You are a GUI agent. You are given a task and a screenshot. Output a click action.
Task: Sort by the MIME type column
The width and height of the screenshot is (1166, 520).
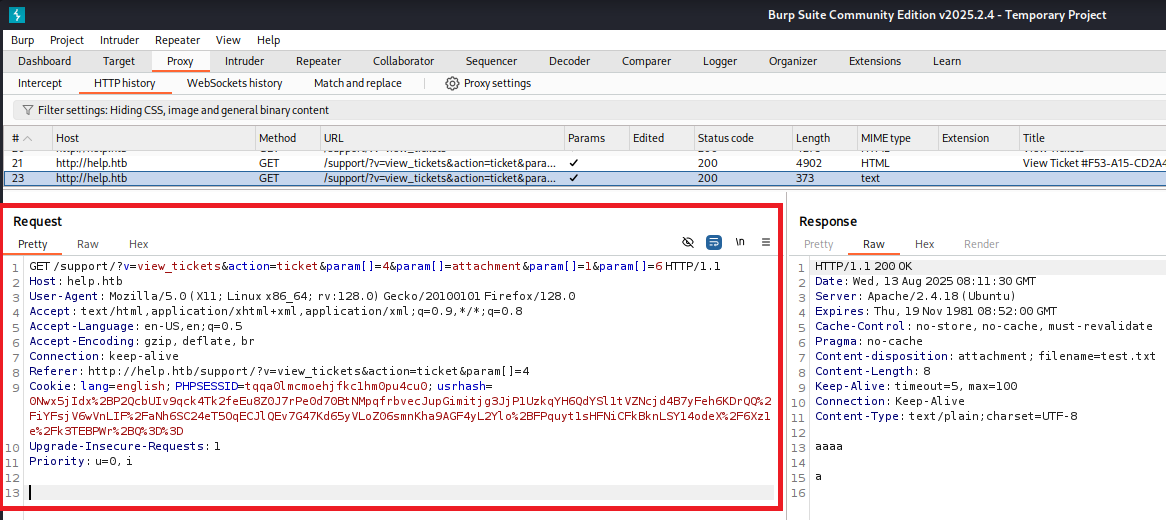tap(885, 138)
